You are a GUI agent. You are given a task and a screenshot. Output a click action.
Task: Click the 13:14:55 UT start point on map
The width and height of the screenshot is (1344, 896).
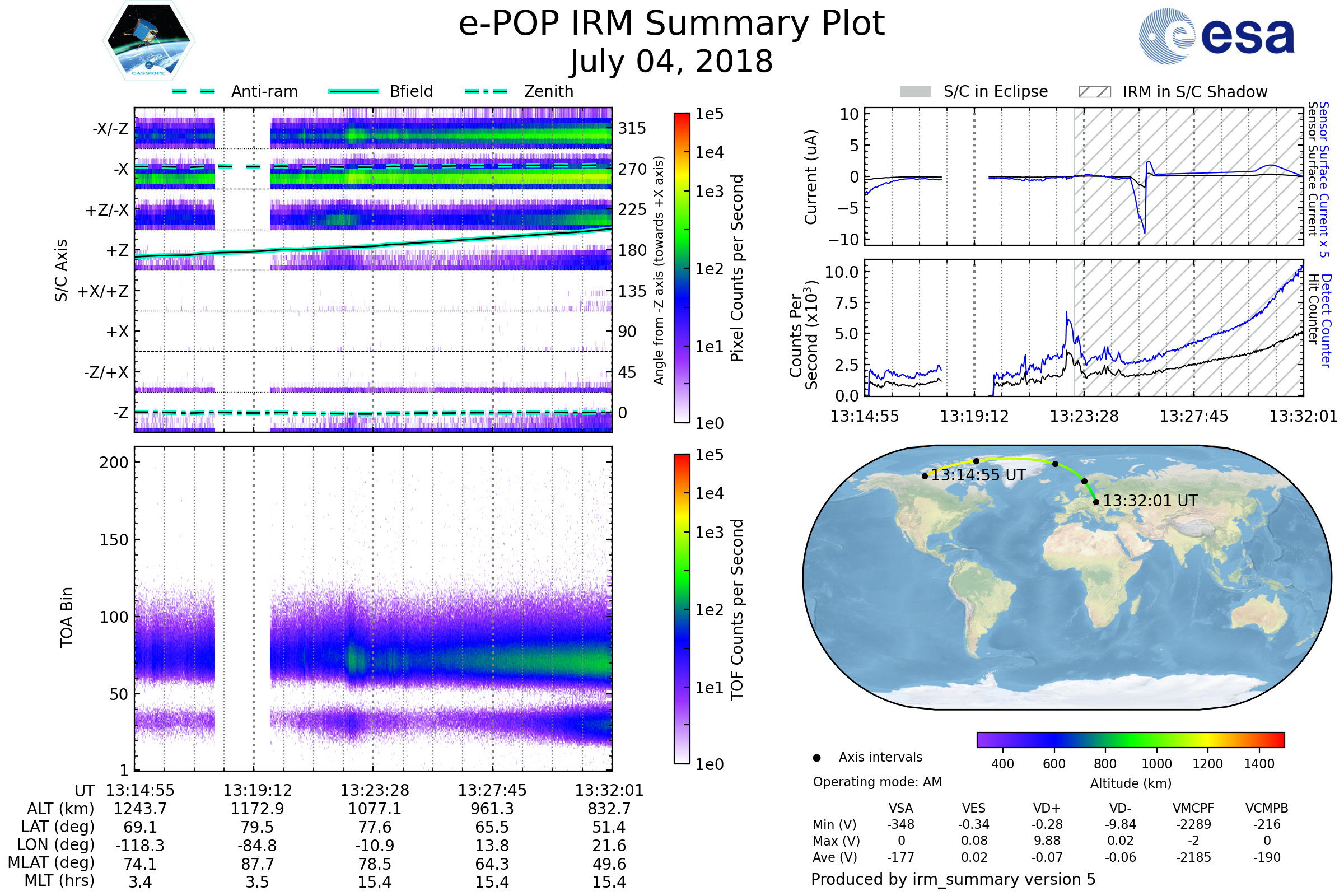(x=925, y=476)
